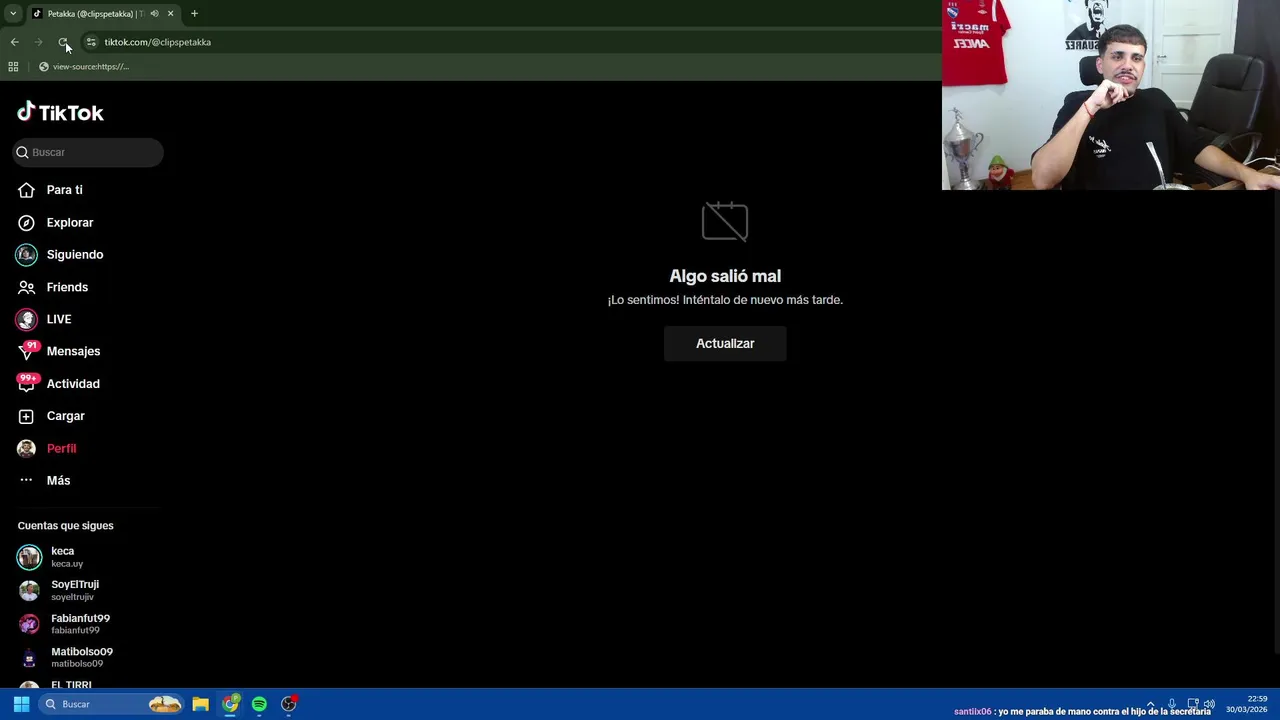
Task: Click the volume tray icon
Action: click(x=1209, y=704)
